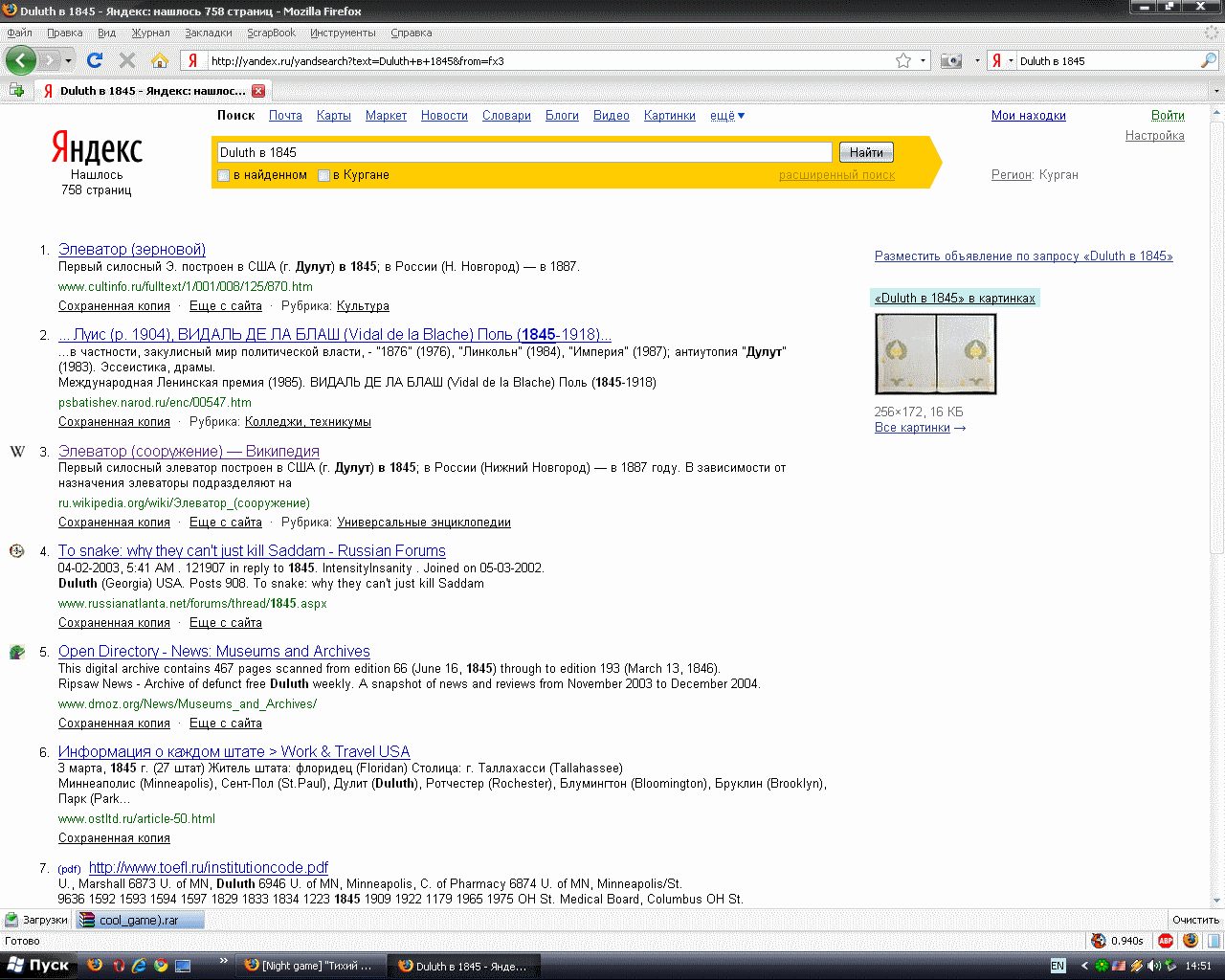Go to the Home page icon
The height and width of the screenshot is (980, 1225).
tap(160, 60)
